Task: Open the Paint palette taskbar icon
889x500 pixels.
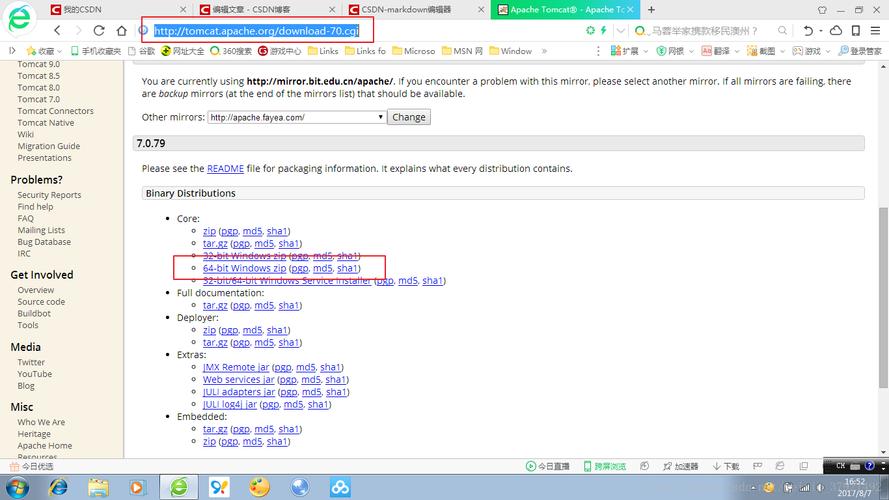Action: click(259, 487)
